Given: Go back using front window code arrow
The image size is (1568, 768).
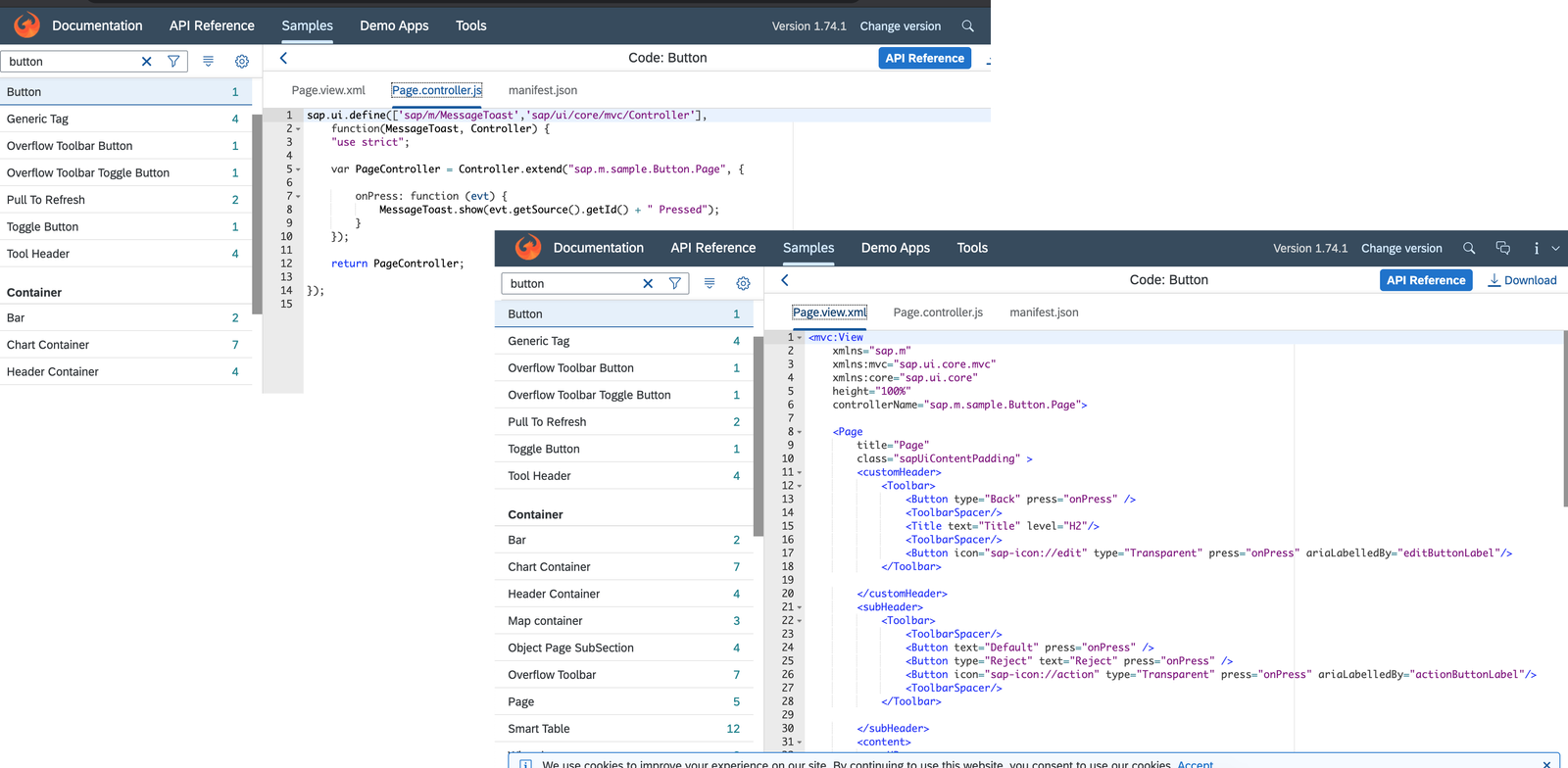Looking at the screenshot, I should (785, 280).
